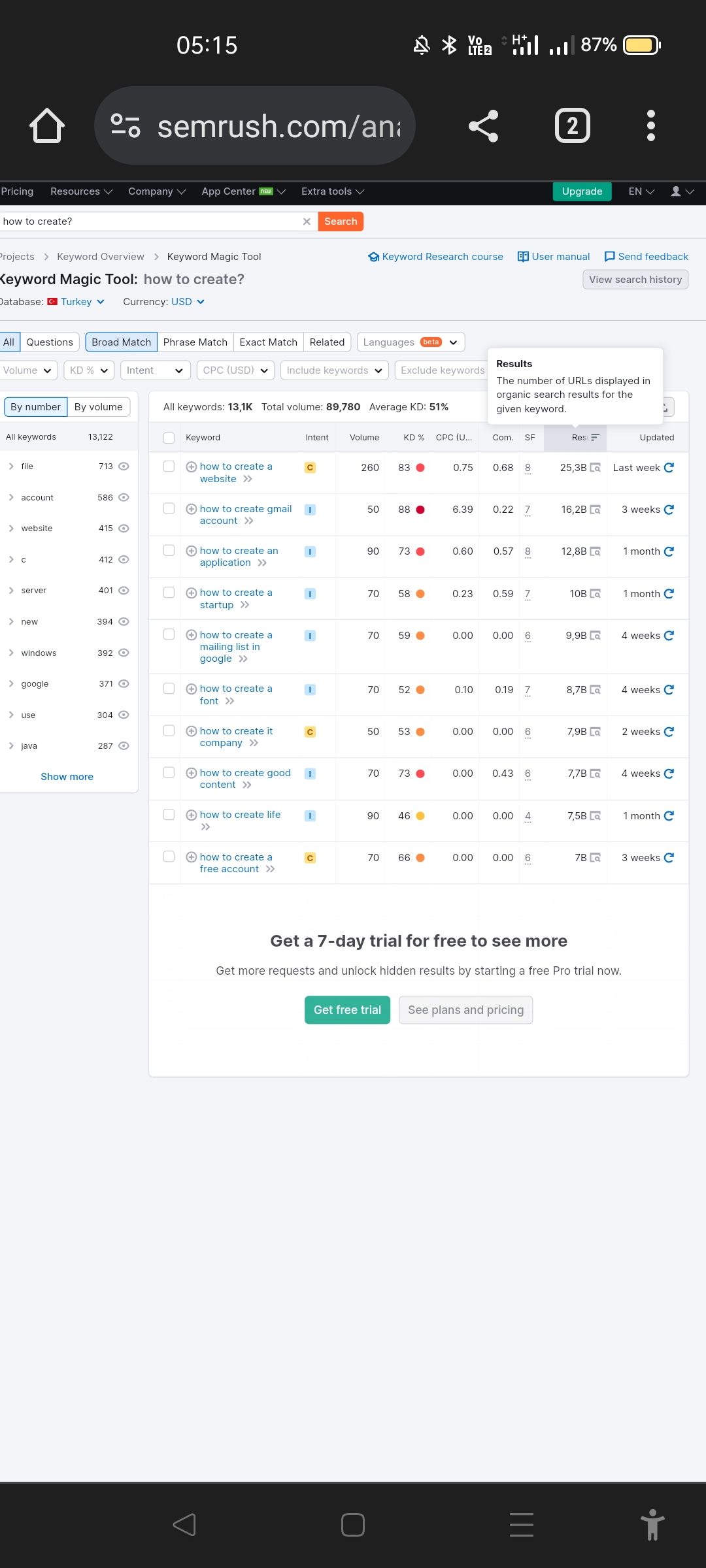
Task: Tap the Android back navigation button
Action: [x=184, y=1525]
